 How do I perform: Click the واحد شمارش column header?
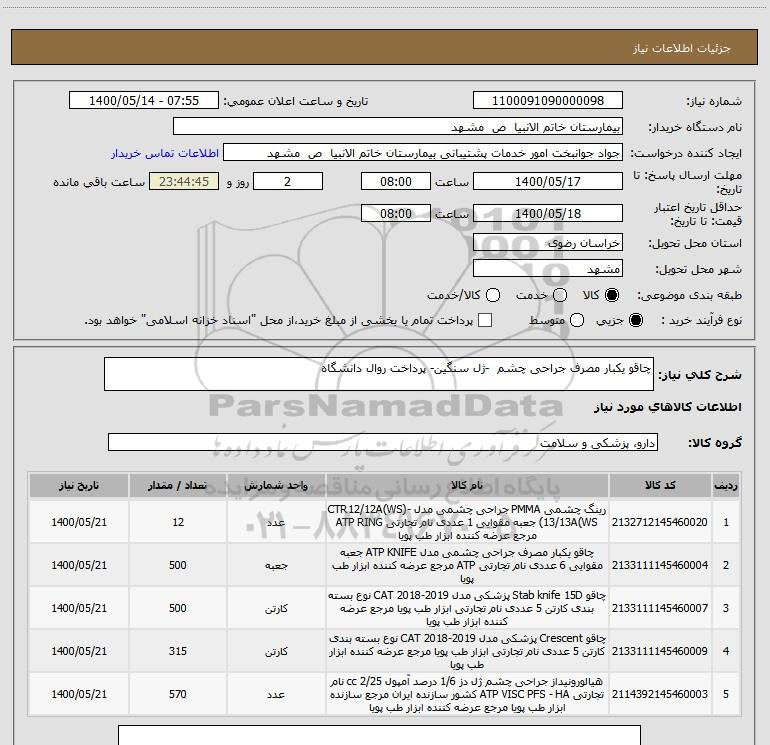point(276,485)
